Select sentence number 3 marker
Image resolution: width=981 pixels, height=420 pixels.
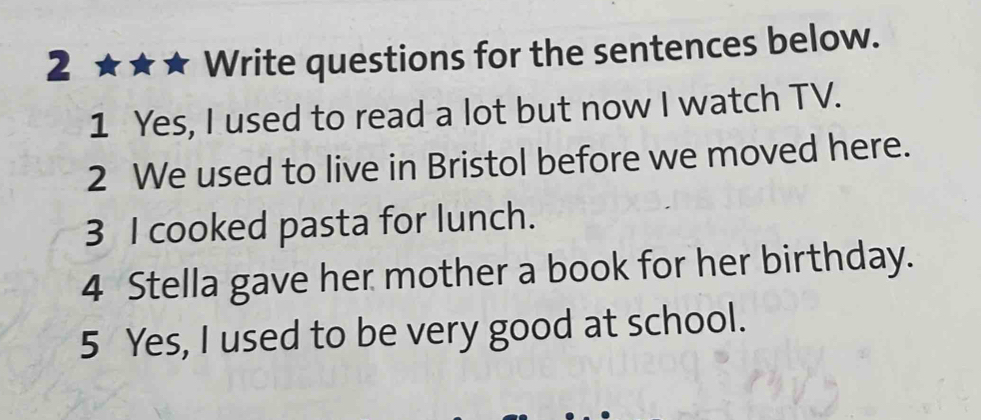point(95,228)
